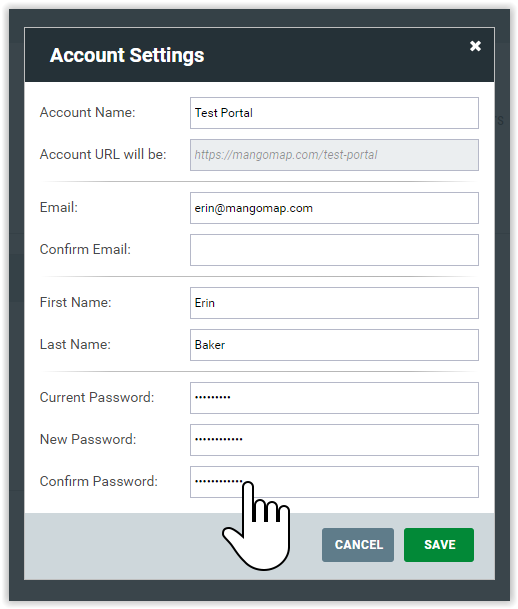Focus the Current Password field

(334, 398)
